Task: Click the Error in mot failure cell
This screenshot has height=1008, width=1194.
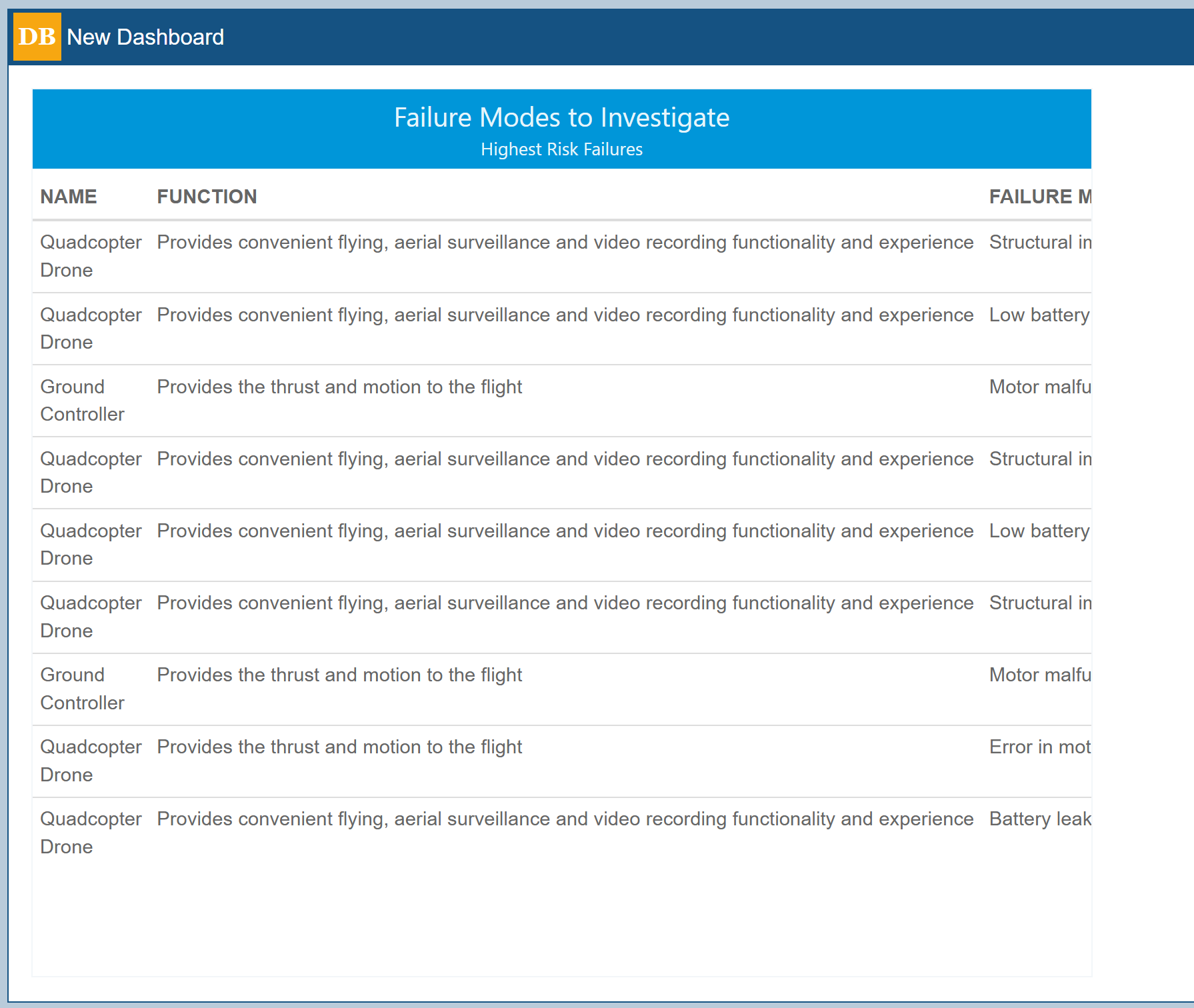Action: [x=1039, y=747]
